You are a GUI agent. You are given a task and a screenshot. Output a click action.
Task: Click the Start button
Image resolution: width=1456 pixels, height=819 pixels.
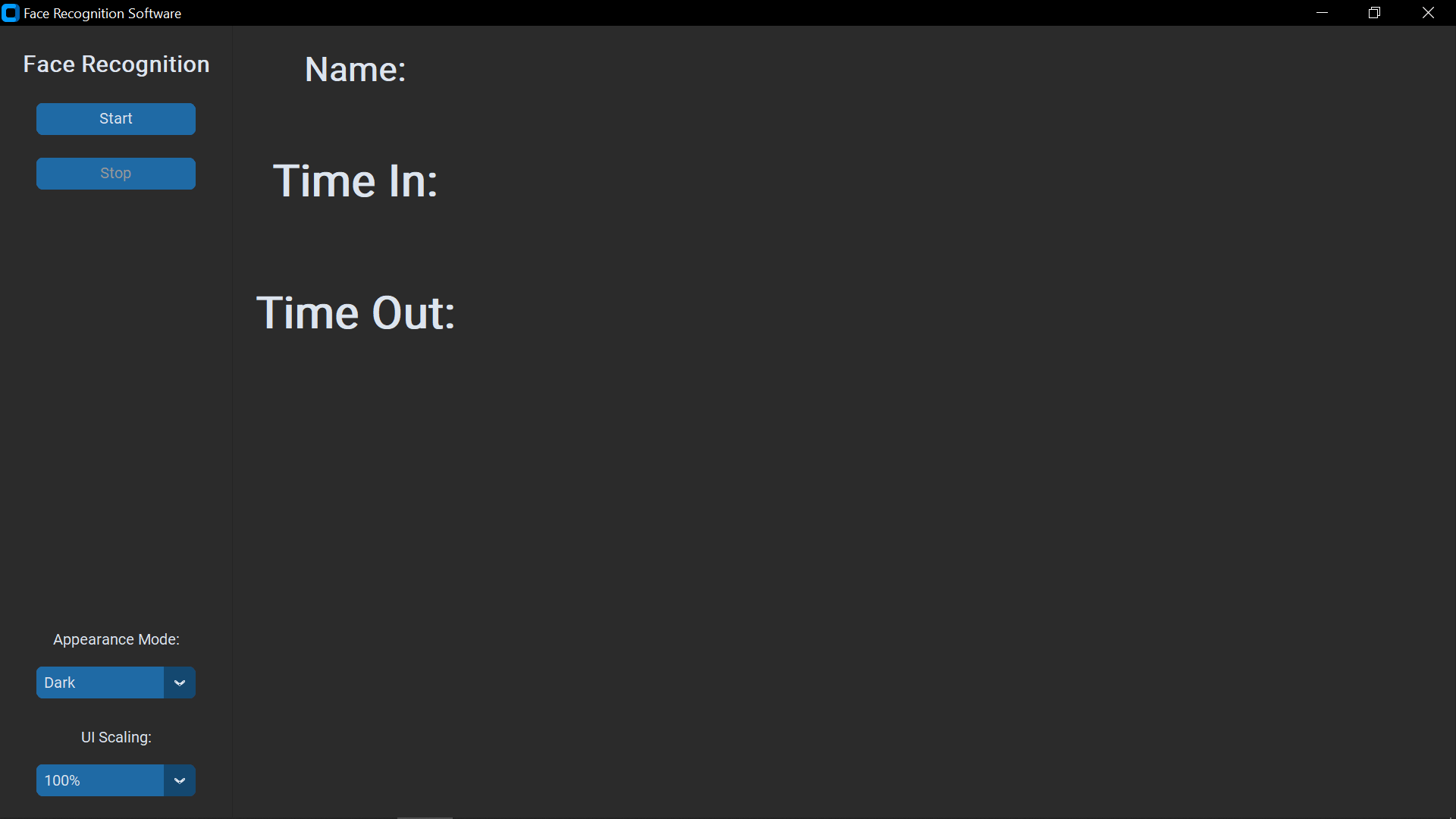[x=115, y=119]
